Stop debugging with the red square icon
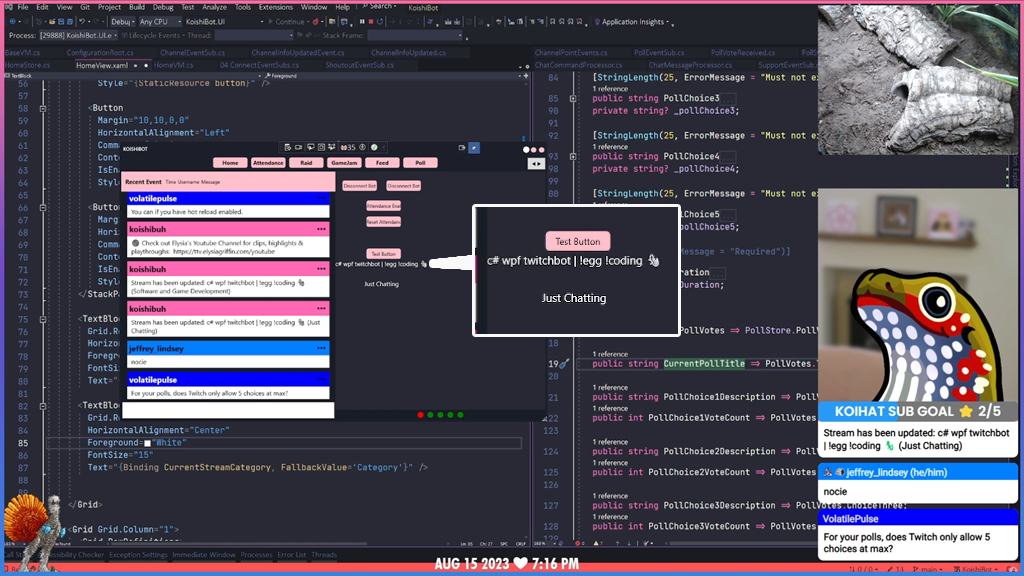This screenshot has height=576, width=1024. click(370, 22)
